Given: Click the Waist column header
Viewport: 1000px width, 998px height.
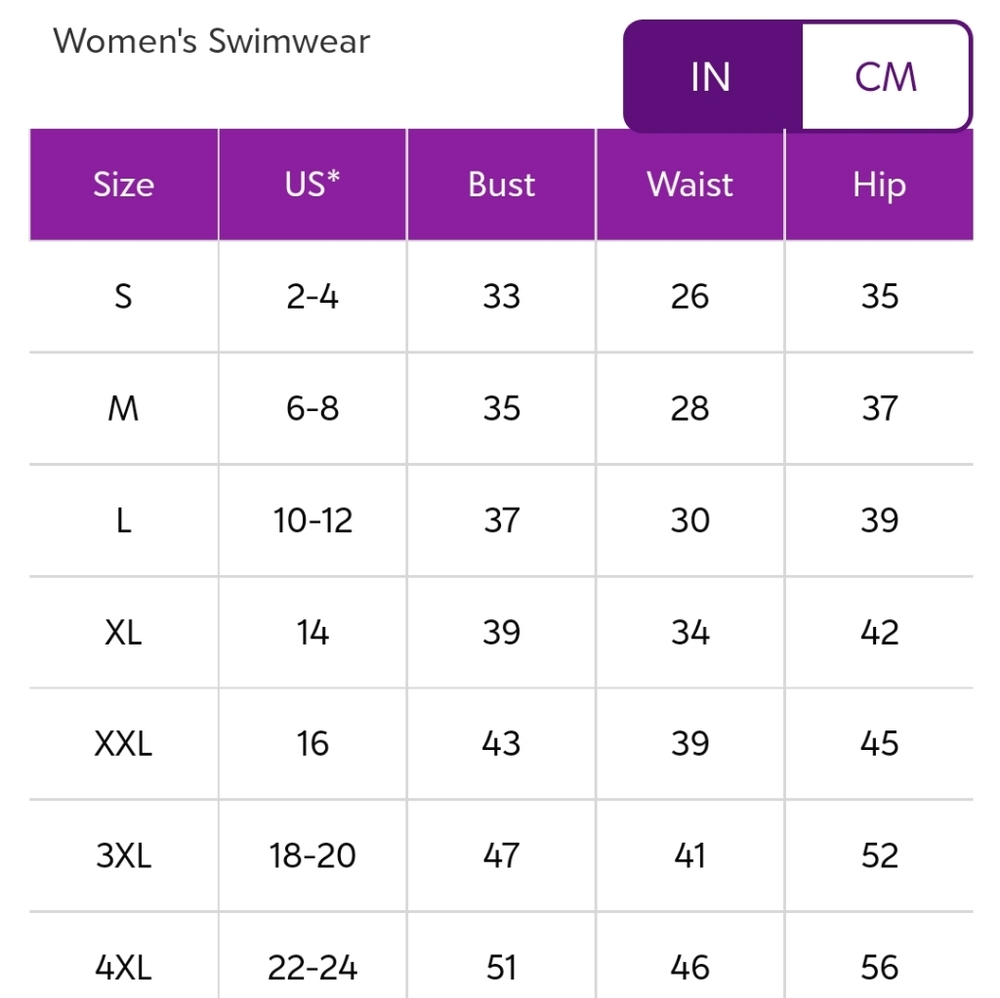Looking at the screenshot, I should point(690,184).
